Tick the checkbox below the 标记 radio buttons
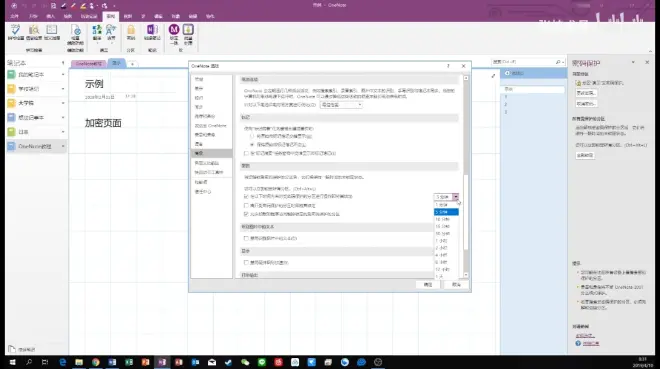The width and height of the screenshot is (660, 369). click(x=246, y=153)
